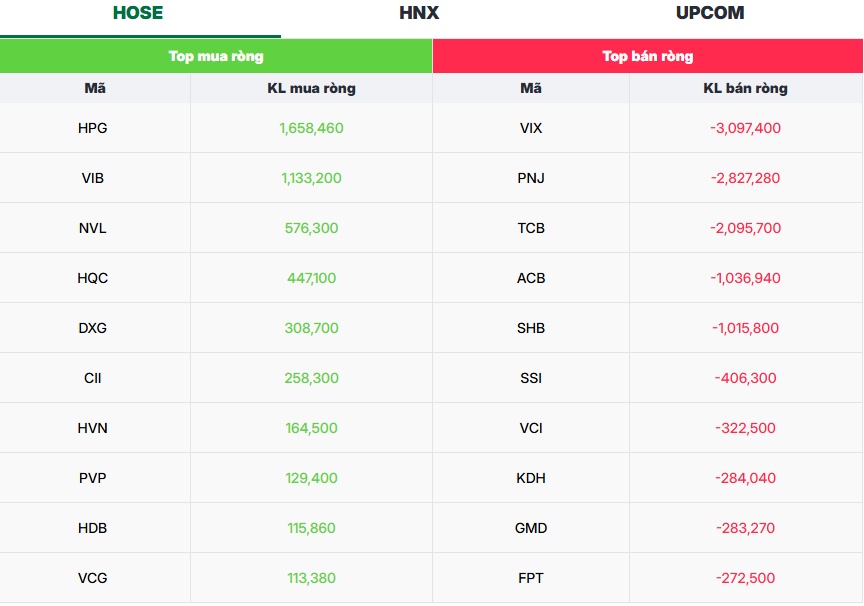Click ACB stock symbol

pyautogui.click(x=531, y=278)
